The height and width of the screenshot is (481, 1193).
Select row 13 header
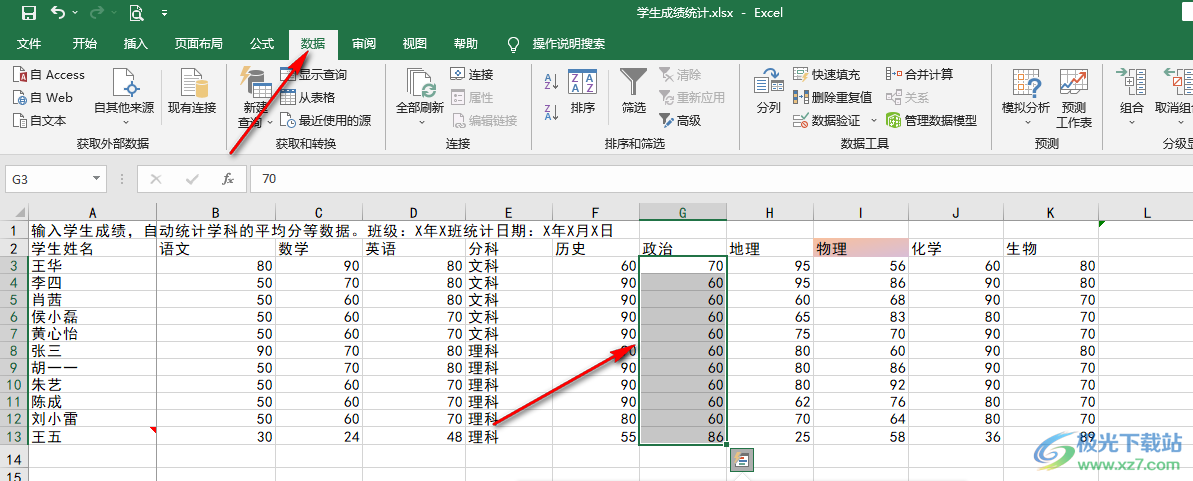coord(14,436)
